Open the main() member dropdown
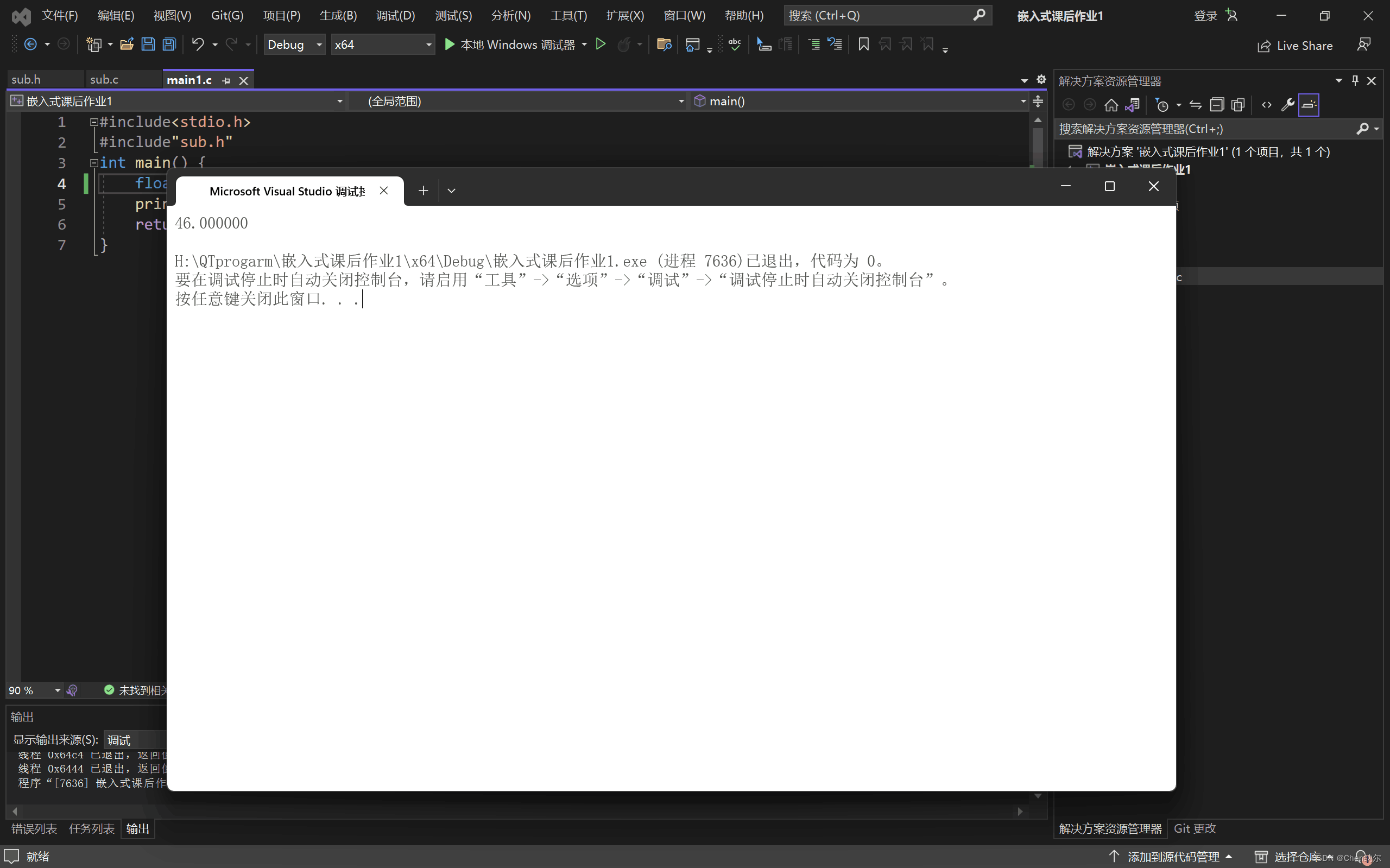Image resolution: width=1390 pixels, height=868 pixels. tap(860, 101)
